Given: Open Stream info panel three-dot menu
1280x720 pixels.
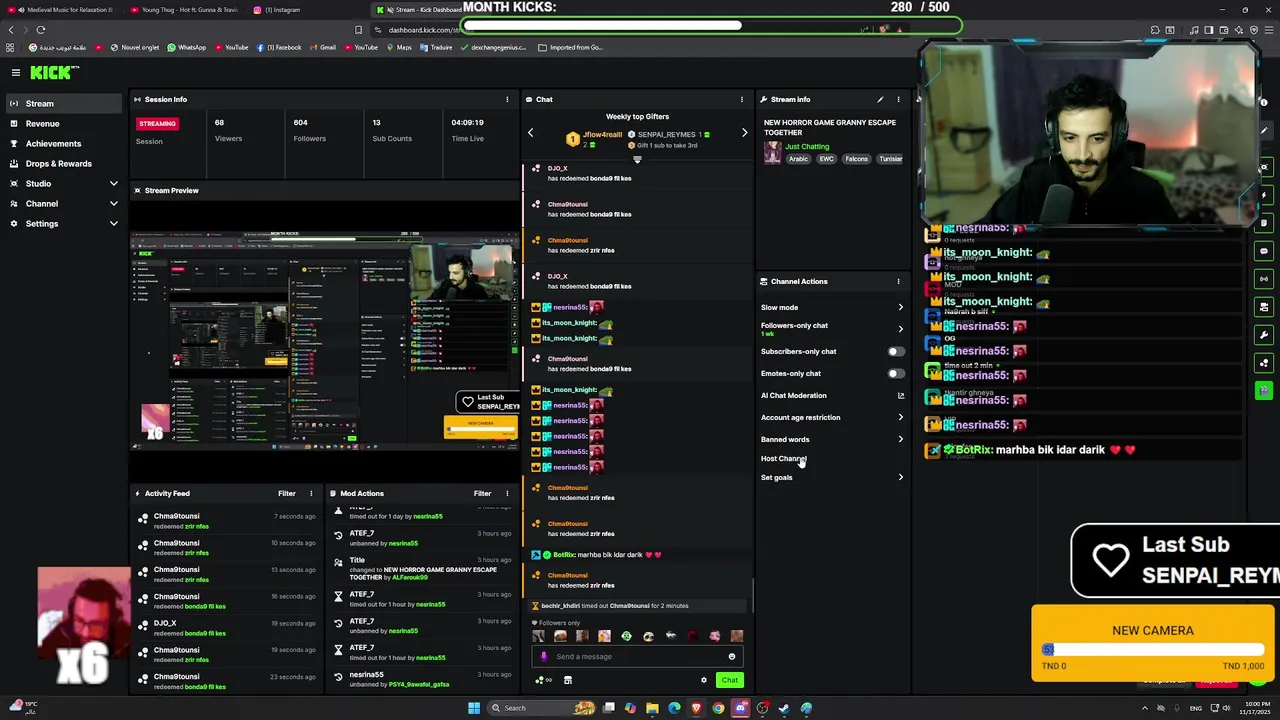Looking at the screenshot, I should pos(898,99).
